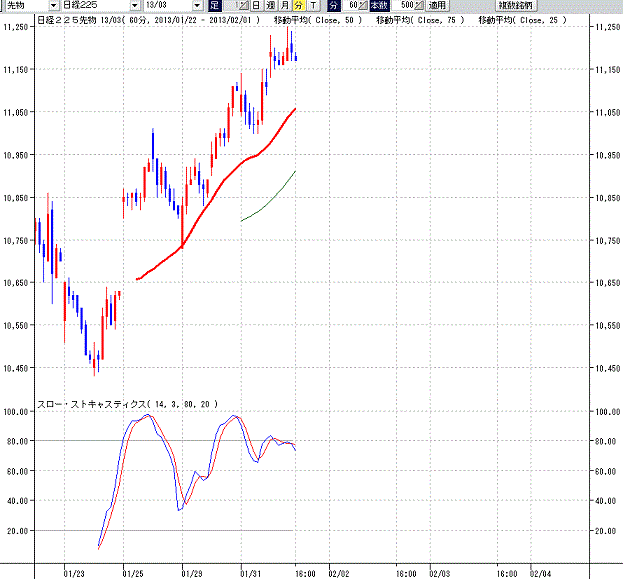Screen dimensions: 623x579
Task: Click the spinner beside the 500 field
Action: click(419, 5)
